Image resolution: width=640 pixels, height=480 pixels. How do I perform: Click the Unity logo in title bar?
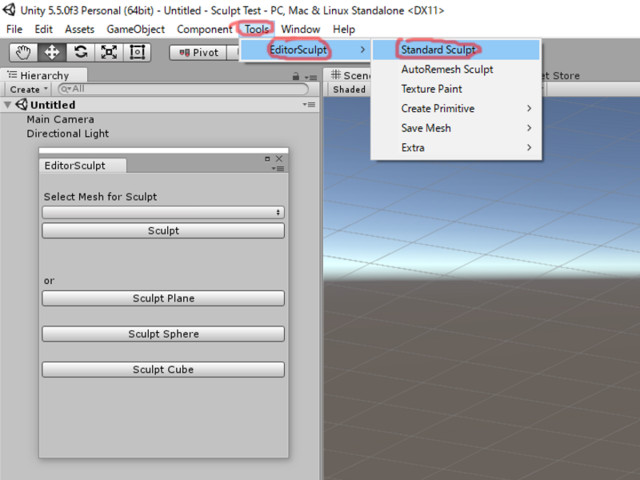pyautogui.click(x=9, y=10)
